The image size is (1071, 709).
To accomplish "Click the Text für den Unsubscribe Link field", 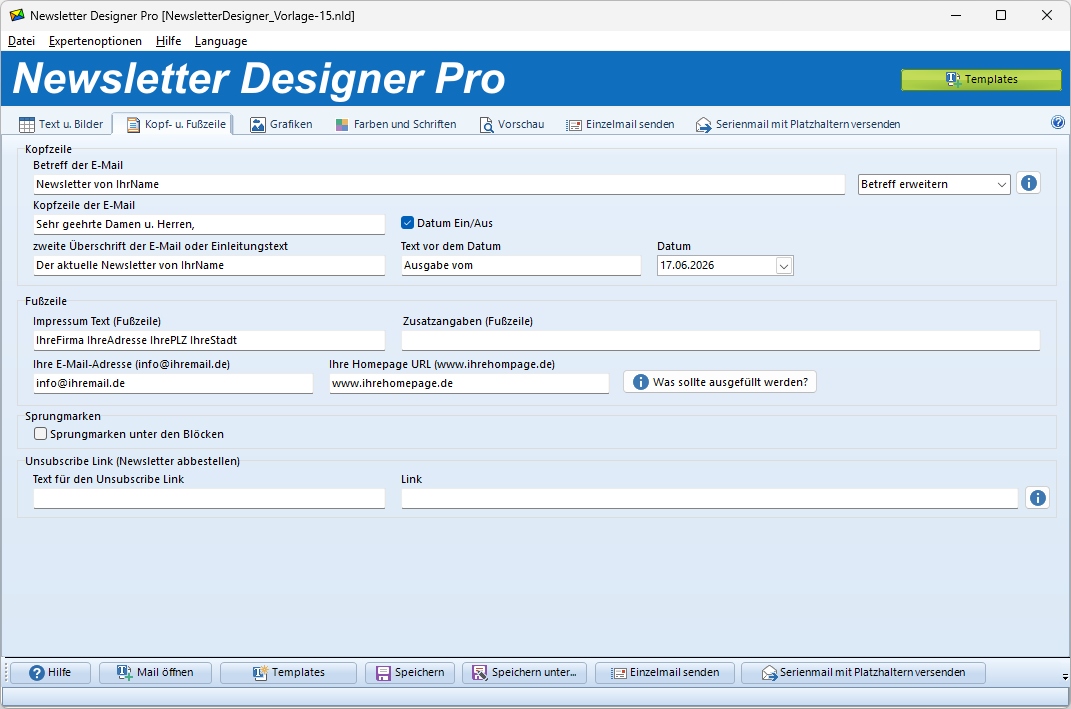I will point(209,499).
